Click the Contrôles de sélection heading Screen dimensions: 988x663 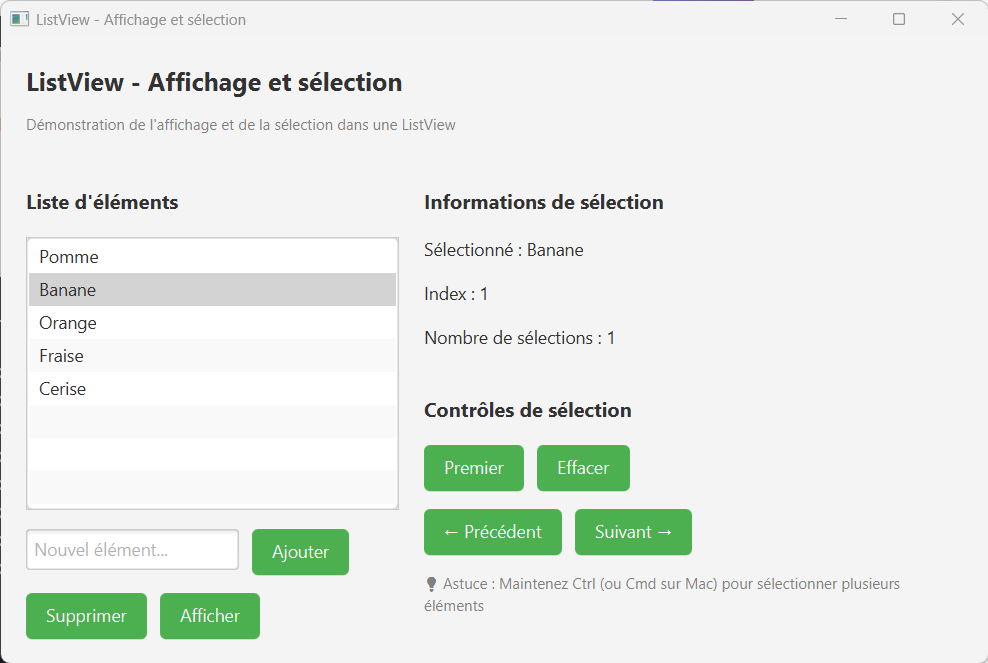(x=528, y=410)
